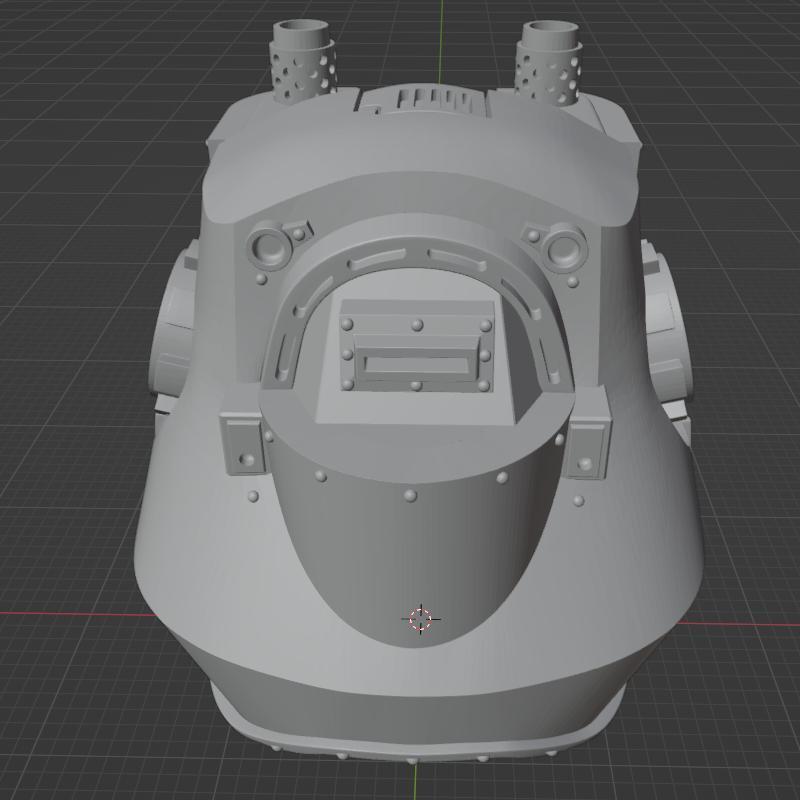Select the left perforated exhaust pipe

pyautogui.click(x=302, y=61)
